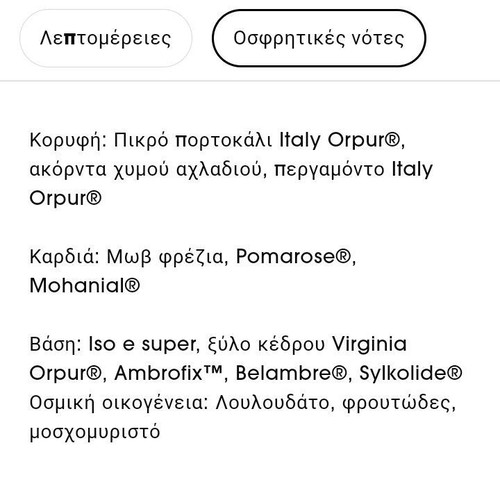Click the word φρουτώδες

tap(397, 403)
